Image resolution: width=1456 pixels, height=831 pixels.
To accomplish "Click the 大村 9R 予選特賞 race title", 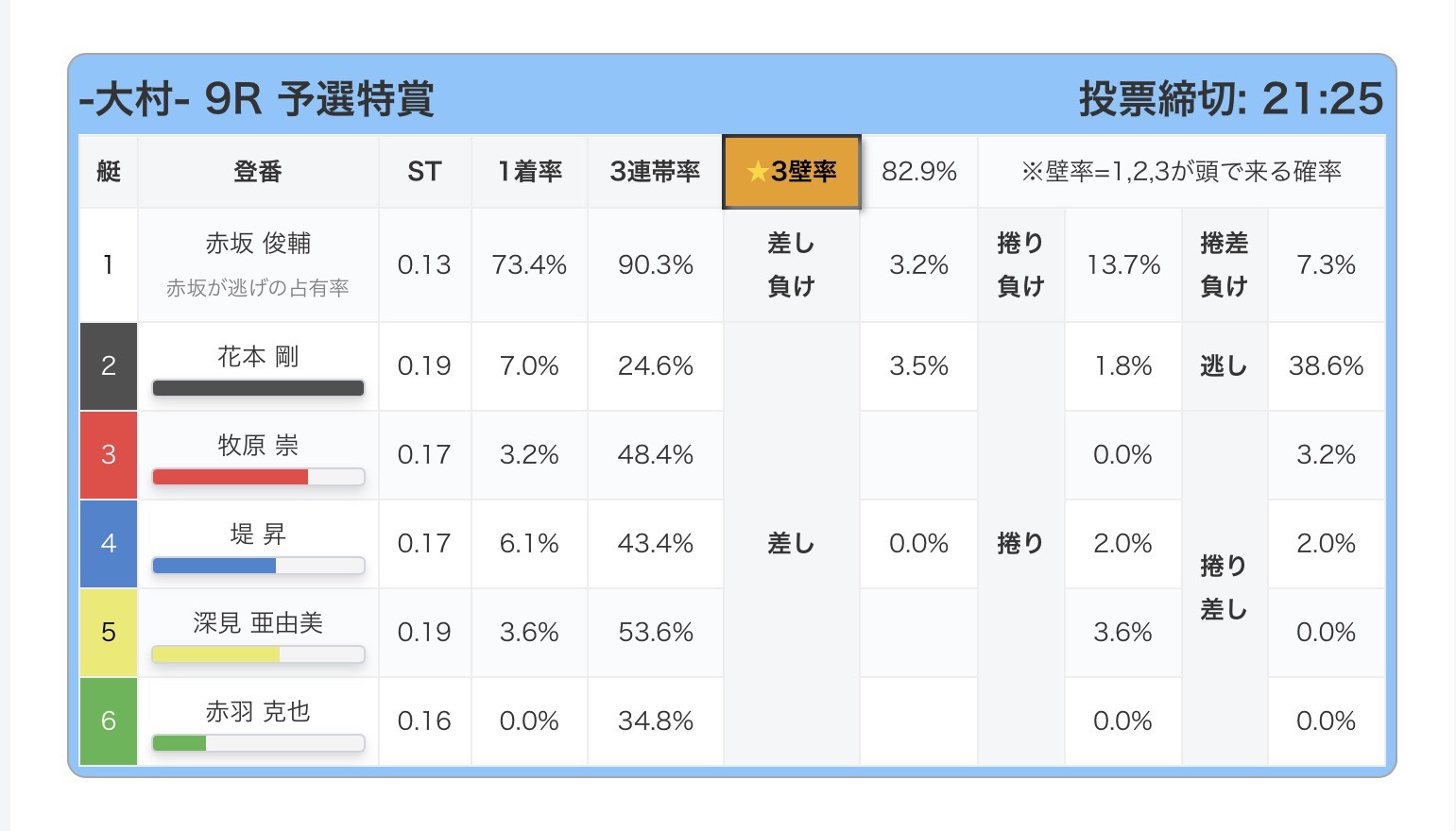I will tap(256, 98).
